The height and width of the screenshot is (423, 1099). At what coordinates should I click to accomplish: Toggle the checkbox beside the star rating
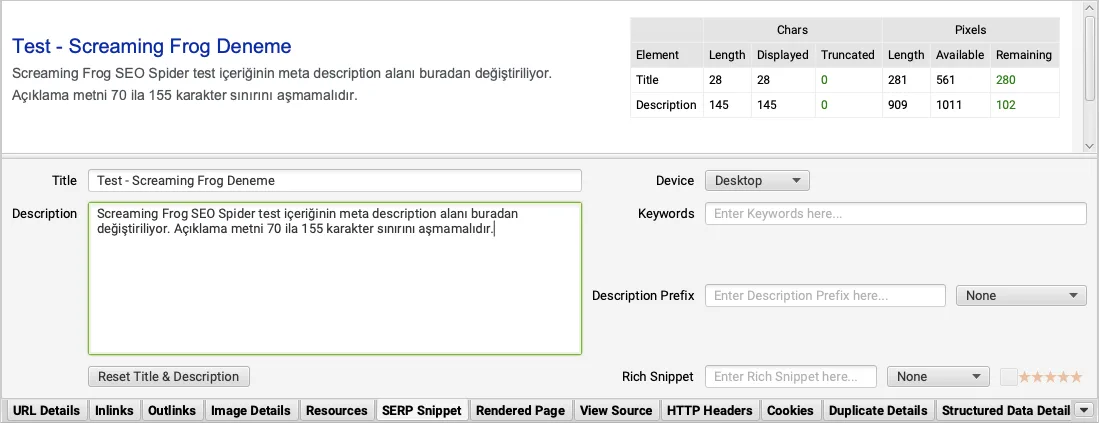point(1008,377)
